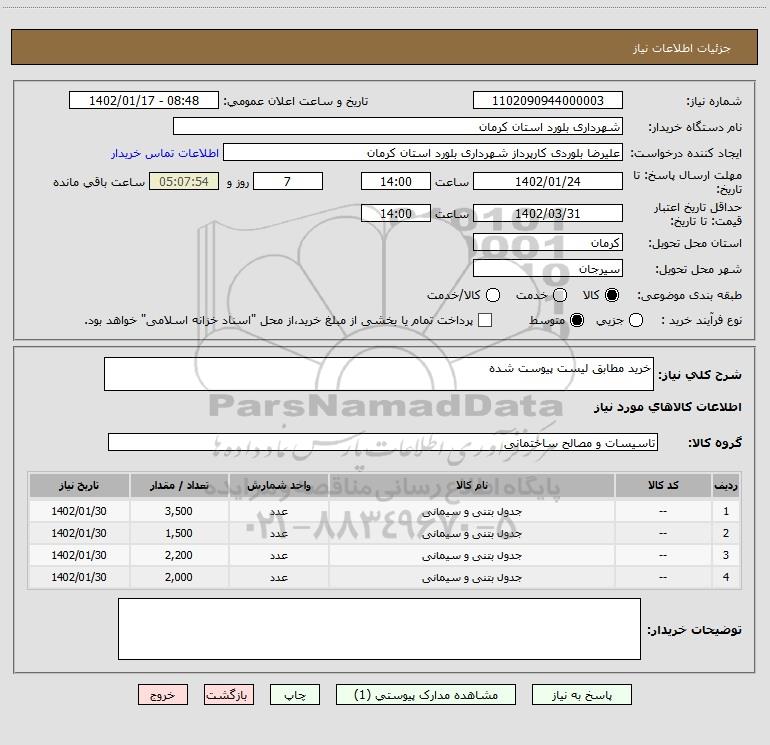Image resolution: width=770 pixels, height=745 pixels.
Task: Click the price validity date 1402/03/31
Action: [548, 213]
